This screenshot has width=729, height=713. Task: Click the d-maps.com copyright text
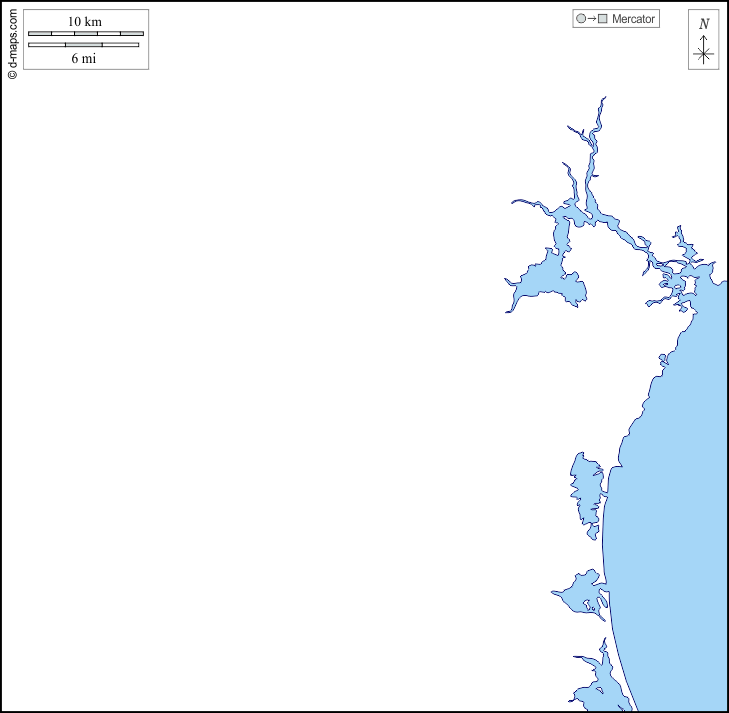(x=13, y=44)
